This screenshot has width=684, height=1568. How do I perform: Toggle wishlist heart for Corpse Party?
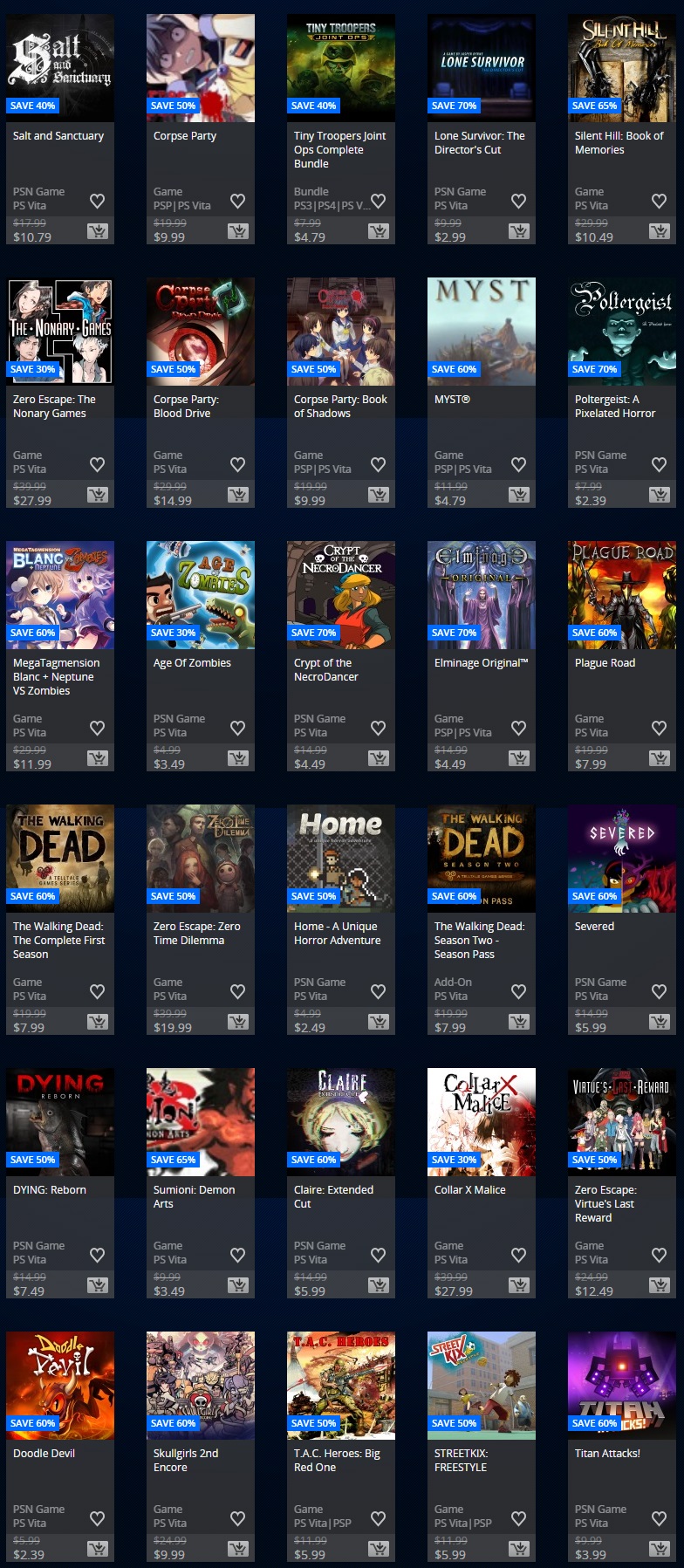click(x=237, y=201)
